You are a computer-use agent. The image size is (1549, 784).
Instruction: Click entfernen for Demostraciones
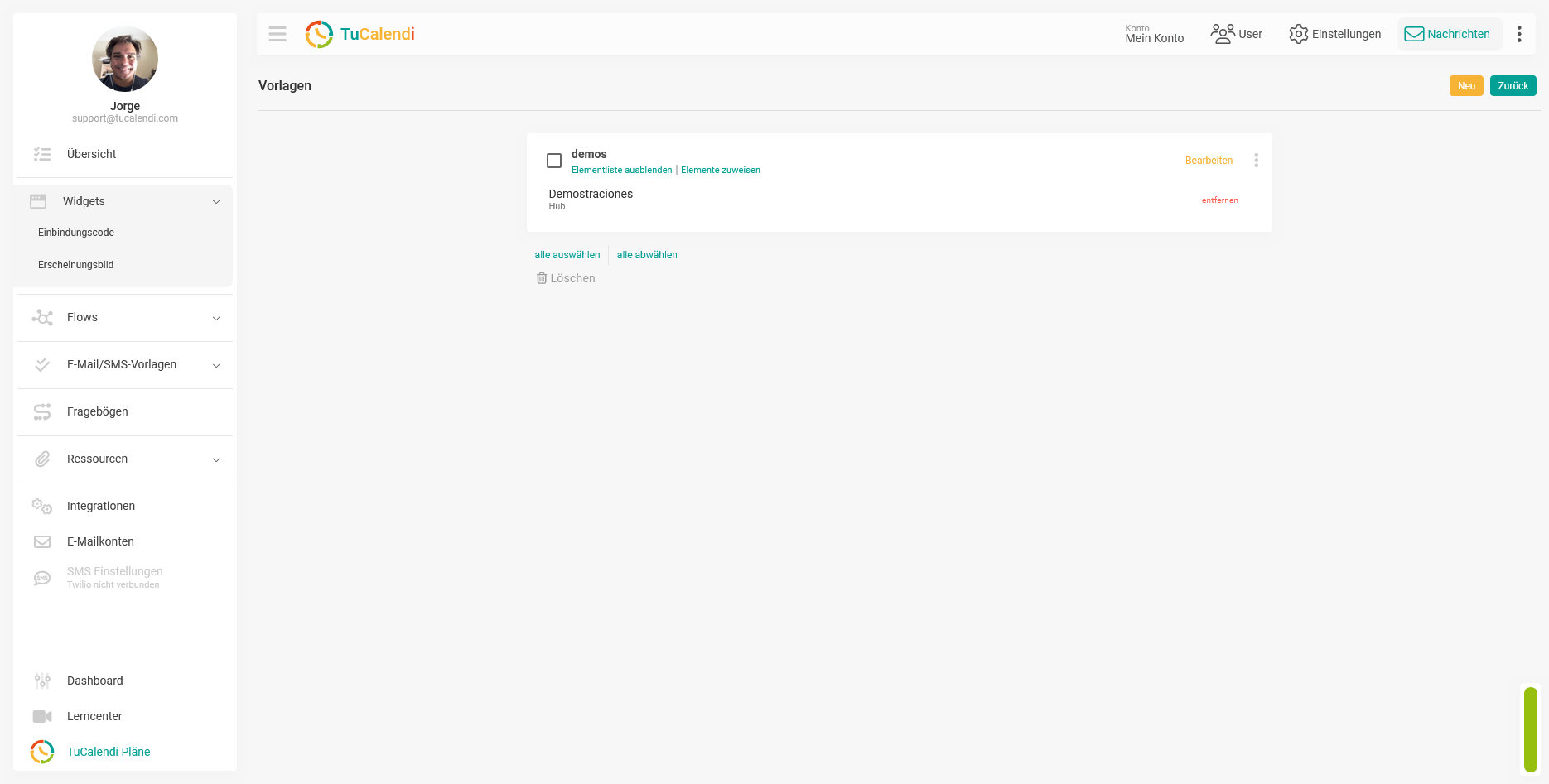(1220, 200)
